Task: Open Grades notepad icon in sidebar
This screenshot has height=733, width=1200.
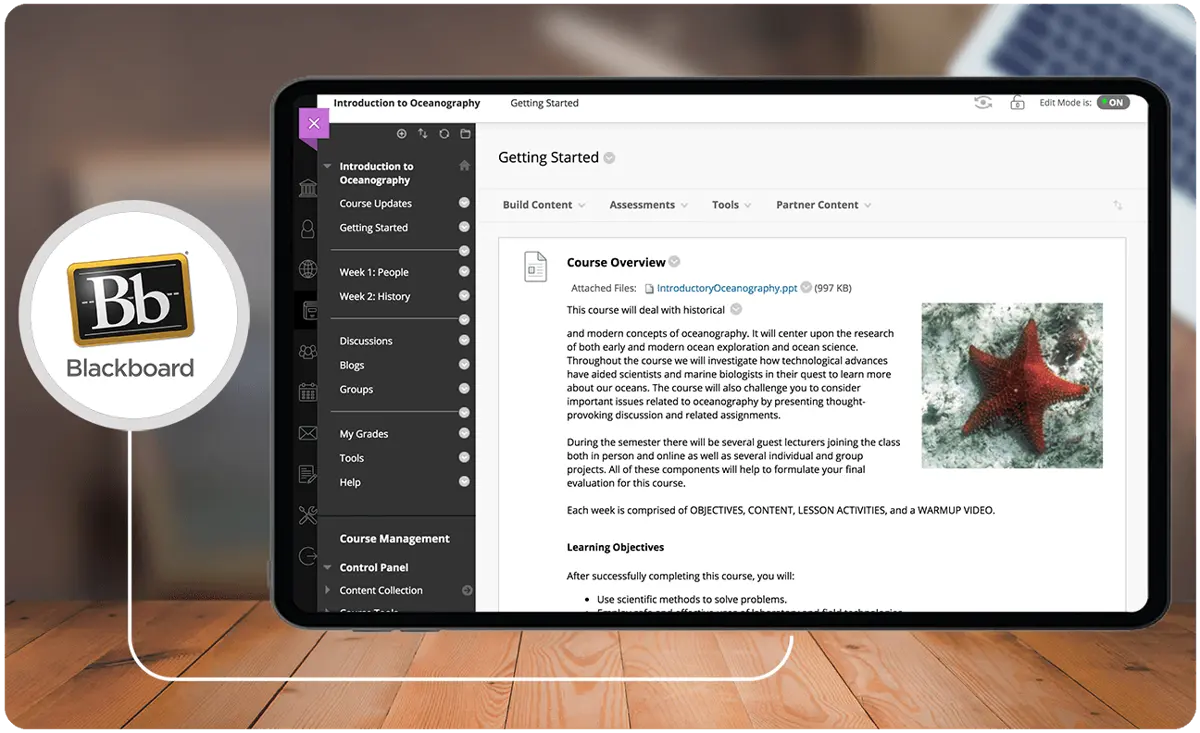Action: (308, 474)
